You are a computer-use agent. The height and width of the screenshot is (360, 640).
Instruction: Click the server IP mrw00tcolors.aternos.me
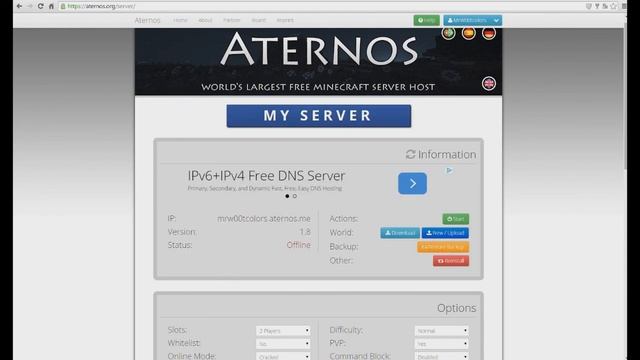264,218
